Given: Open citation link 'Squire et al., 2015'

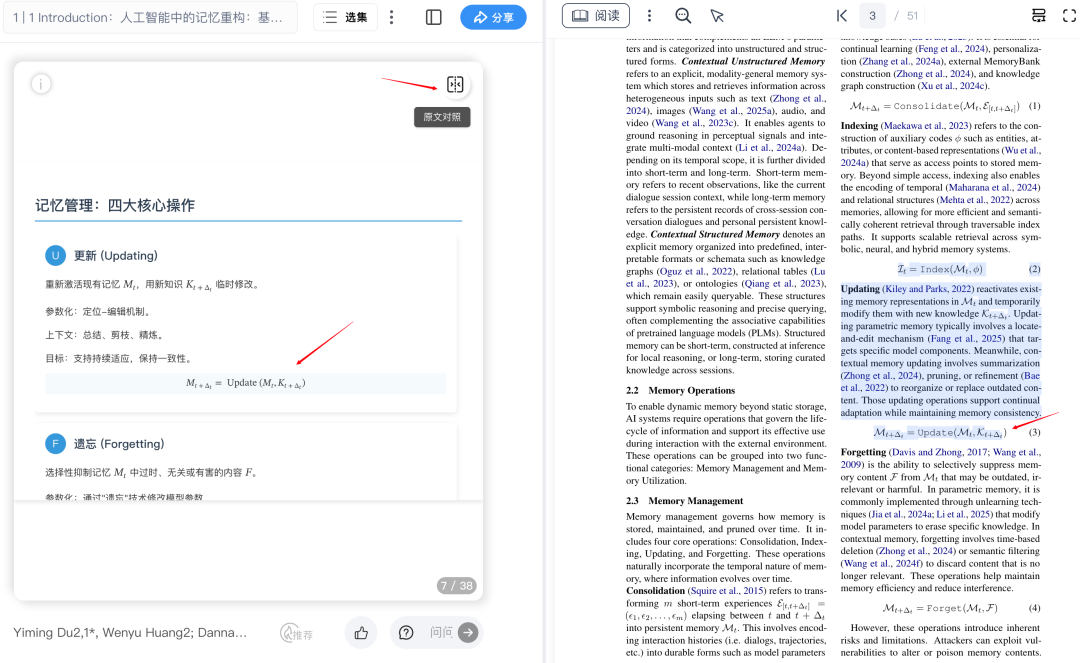Looking at the screenshot, I should click(x=727, y=591).
